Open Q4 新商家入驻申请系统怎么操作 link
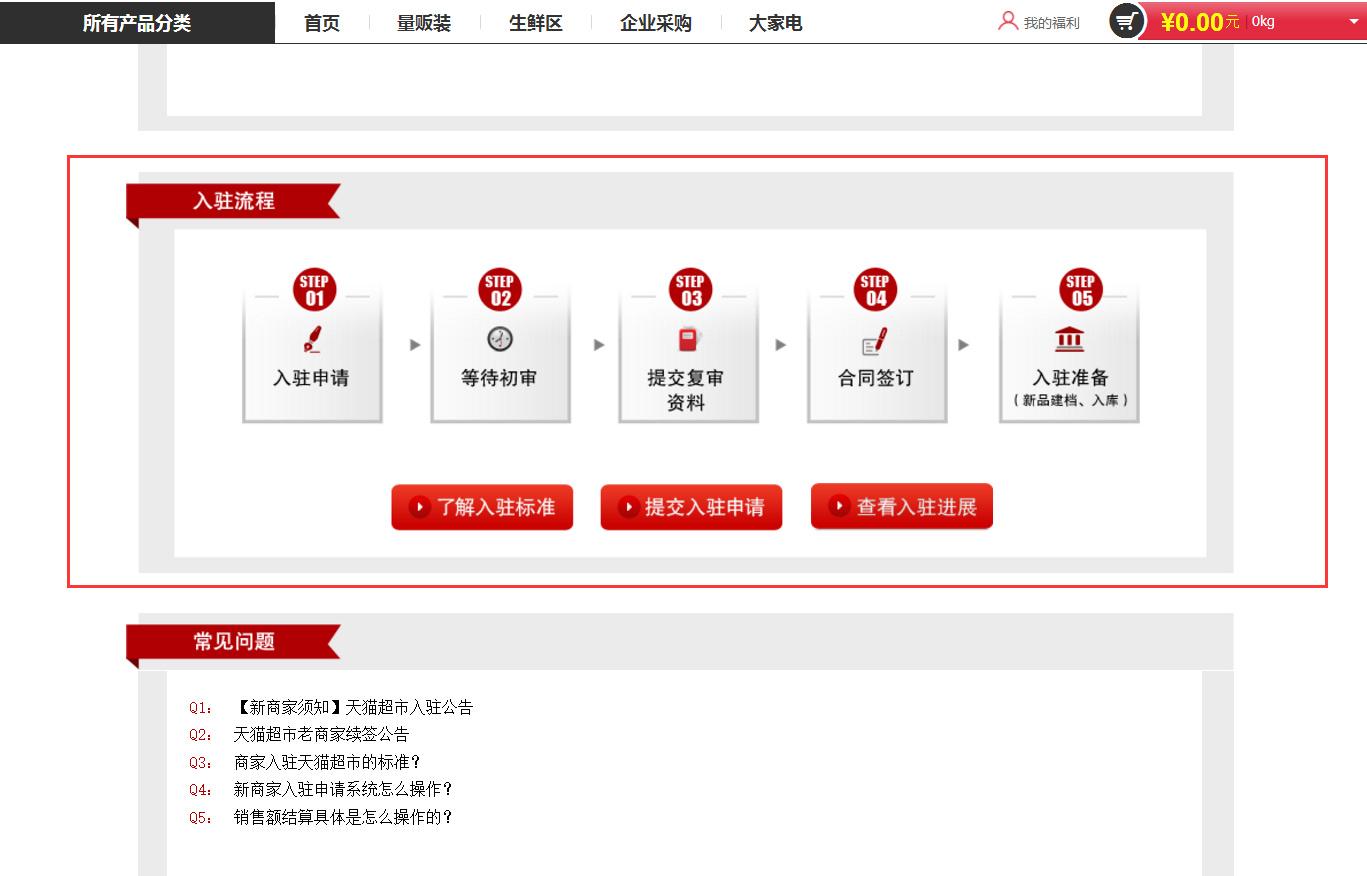This screenshot has width=1367, height=876. 344,789
